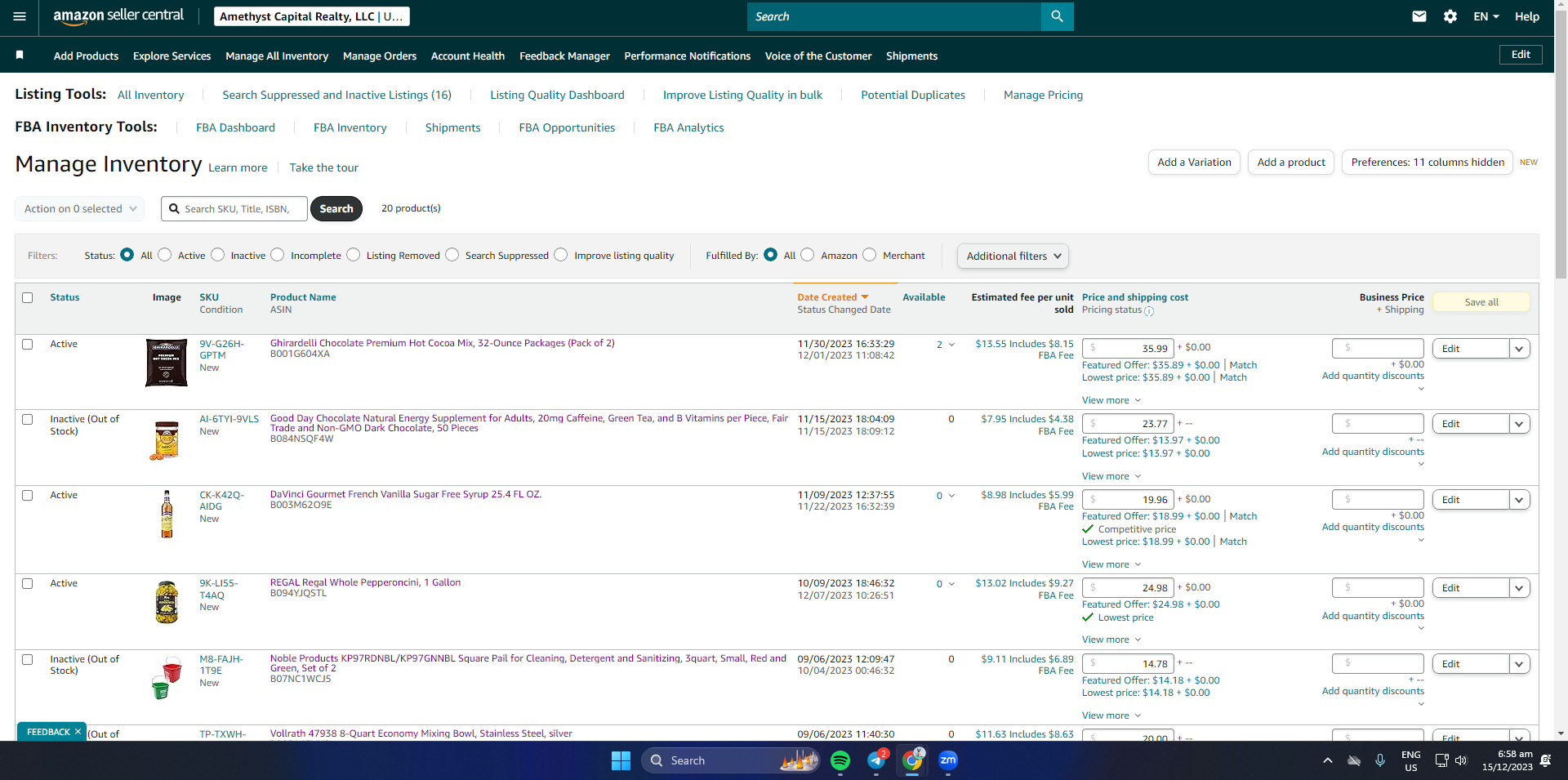Open the FBA Dashboard tab

tap(235, 127)
